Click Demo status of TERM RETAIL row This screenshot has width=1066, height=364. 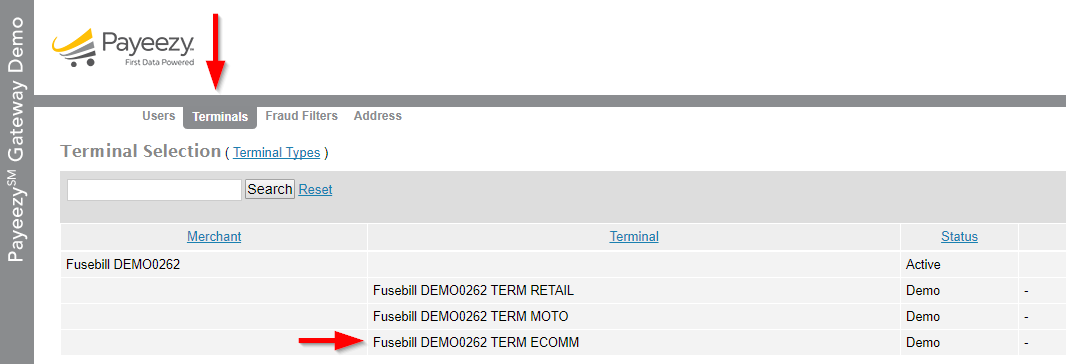(923, 291)
